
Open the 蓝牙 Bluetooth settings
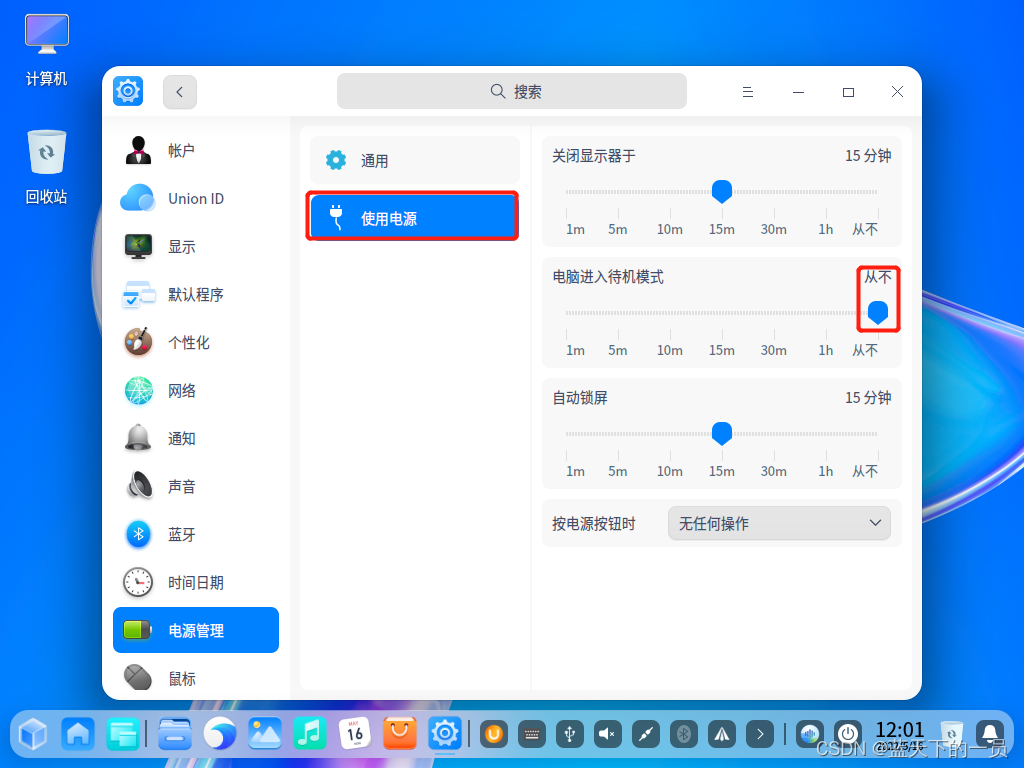pos(195,535)
